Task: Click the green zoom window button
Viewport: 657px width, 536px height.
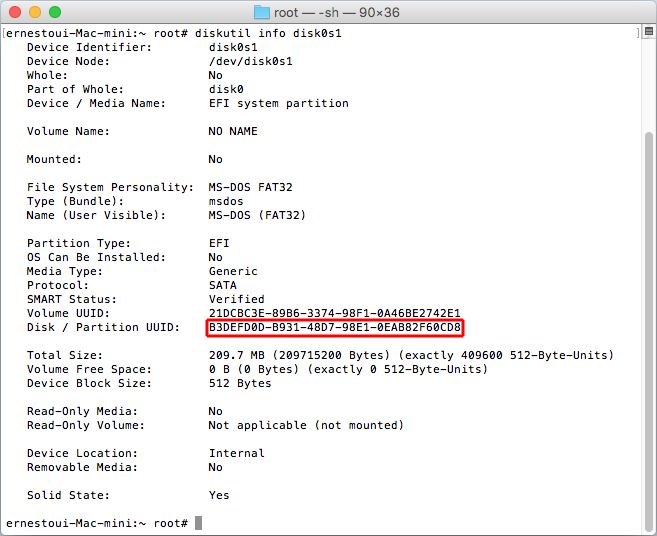Action: click(x=55, y=12)
